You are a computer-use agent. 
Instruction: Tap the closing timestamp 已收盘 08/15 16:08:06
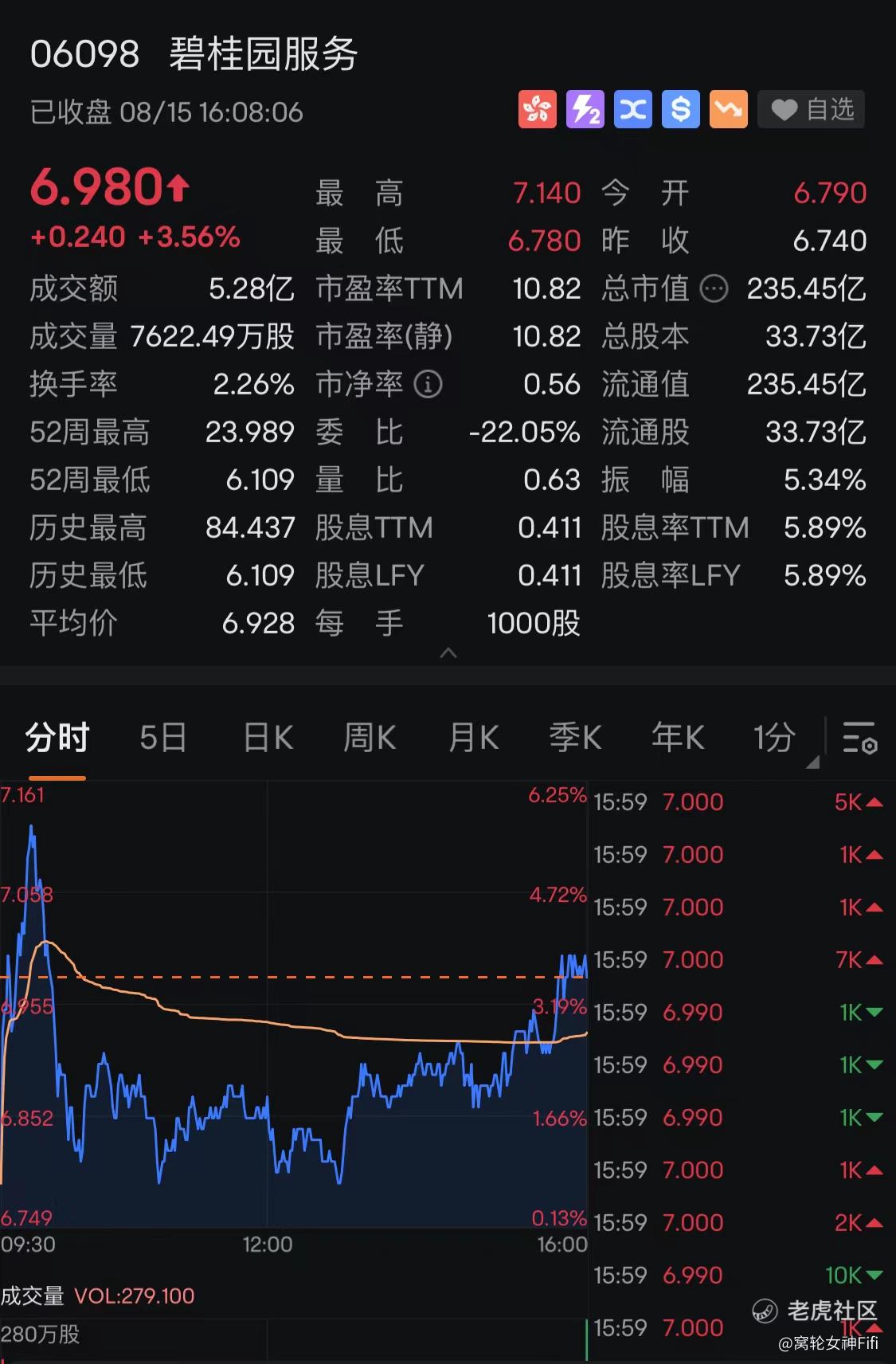(166, 112)
